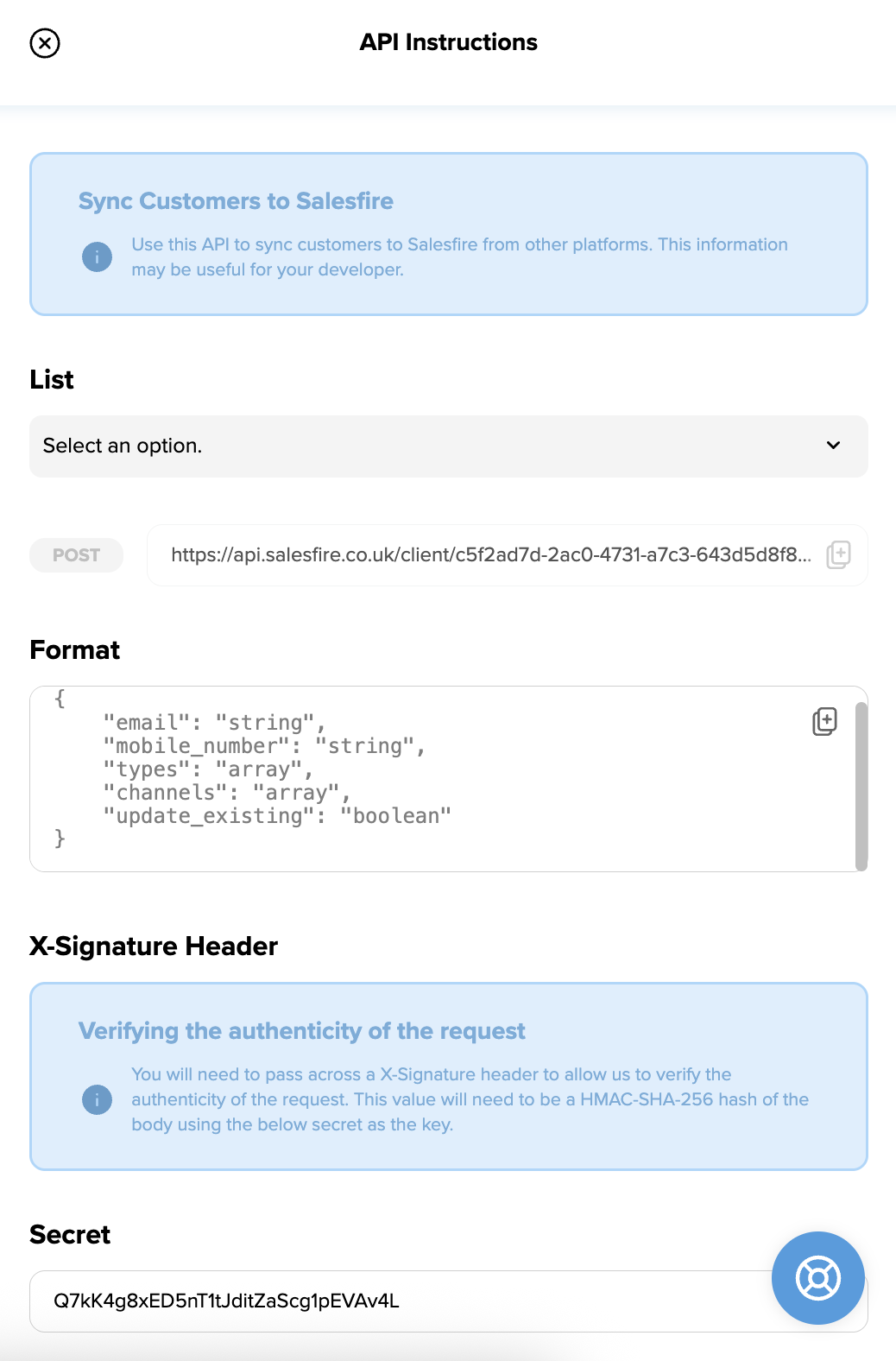Click the info icon in X-Signature Header section
The height and width of the screenshot is (1361, 896).
97,1099
